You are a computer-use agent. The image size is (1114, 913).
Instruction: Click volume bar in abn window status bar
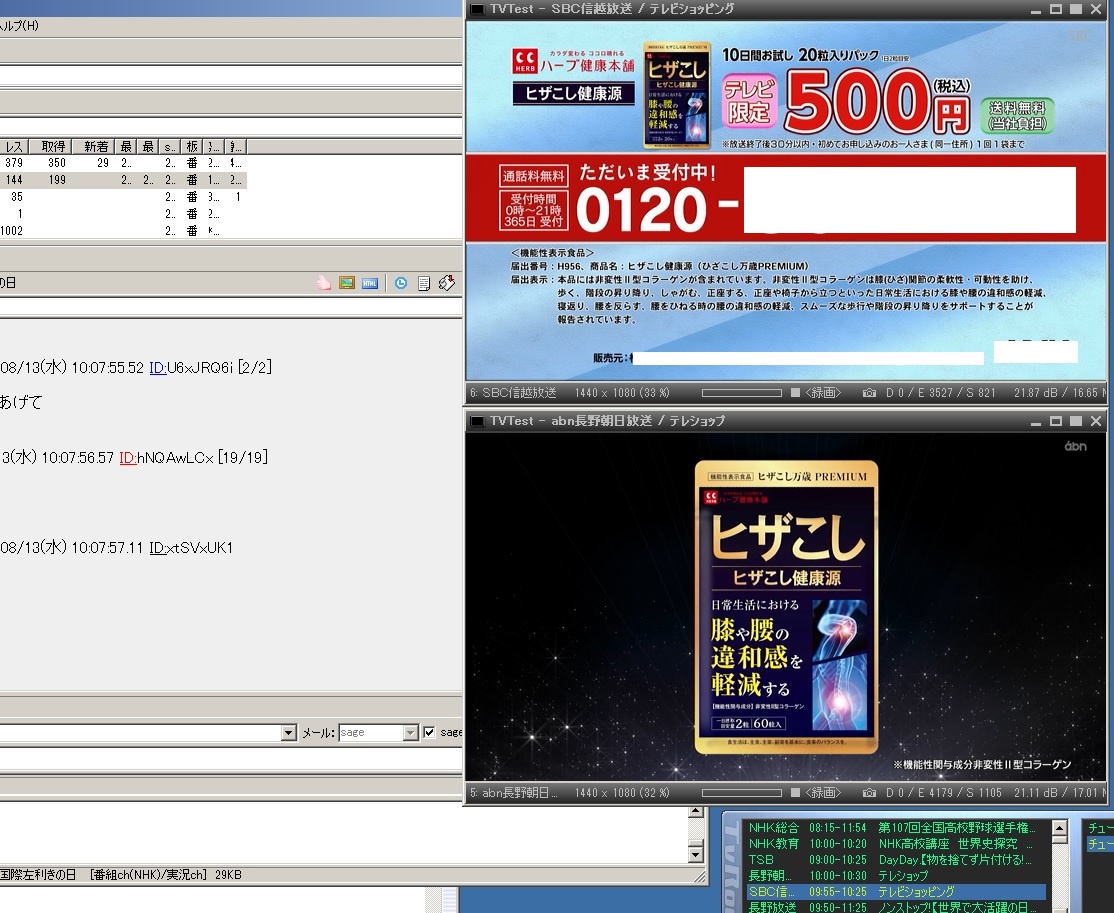click(x=741, y=792)
